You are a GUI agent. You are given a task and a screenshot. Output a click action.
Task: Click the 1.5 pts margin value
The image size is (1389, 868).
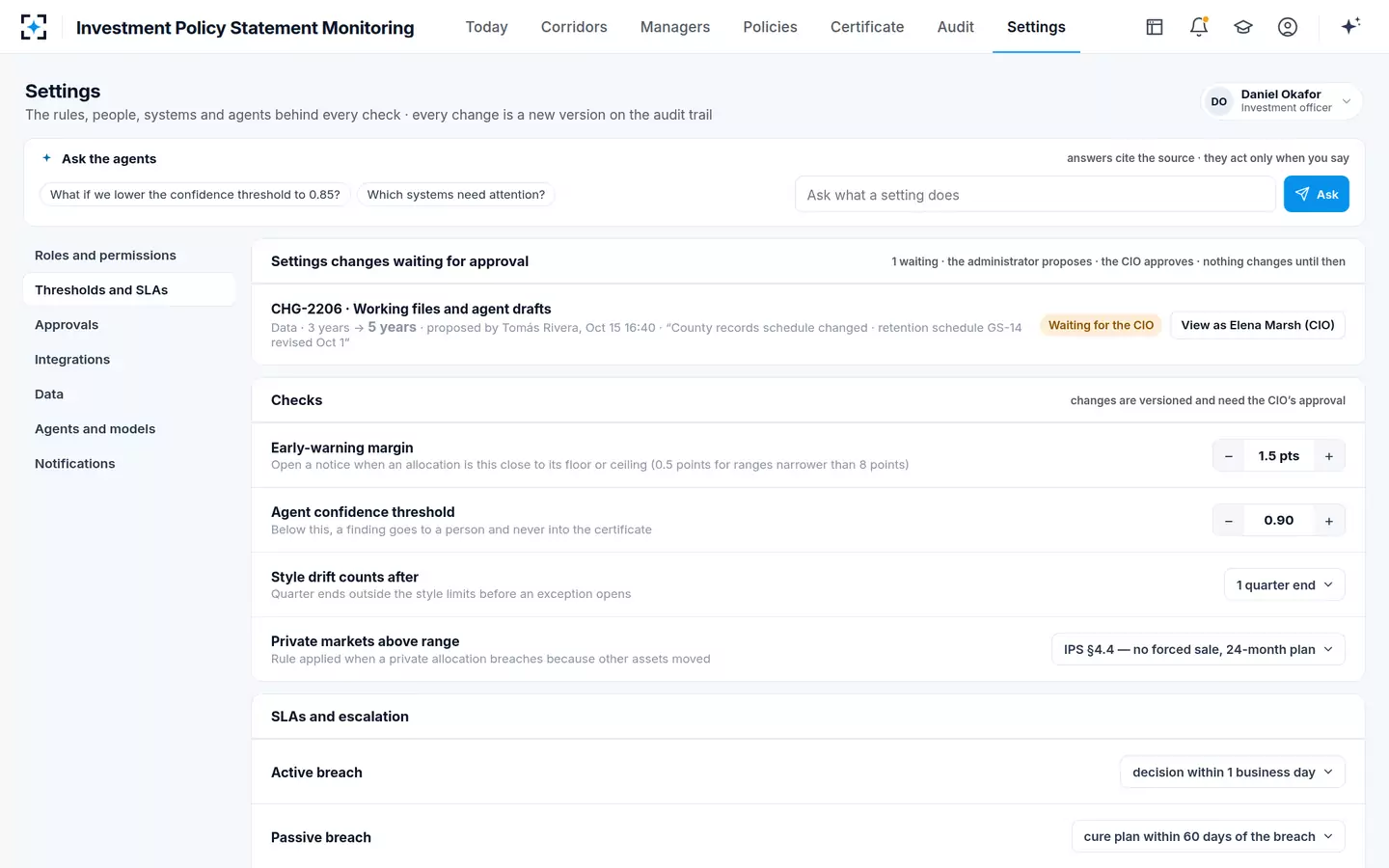1279,456
